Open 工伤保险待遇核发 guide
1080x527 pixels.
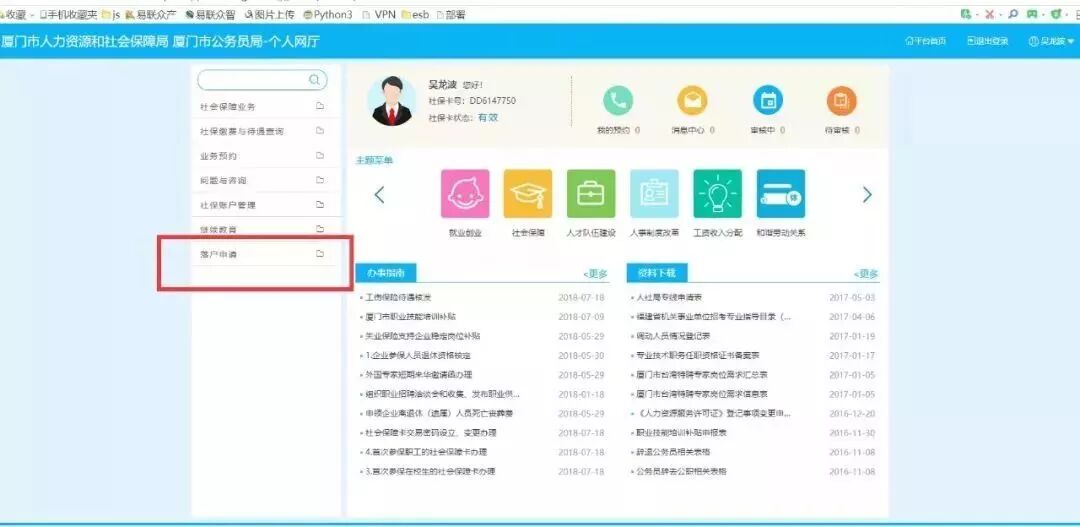click(x=399, y=298)
